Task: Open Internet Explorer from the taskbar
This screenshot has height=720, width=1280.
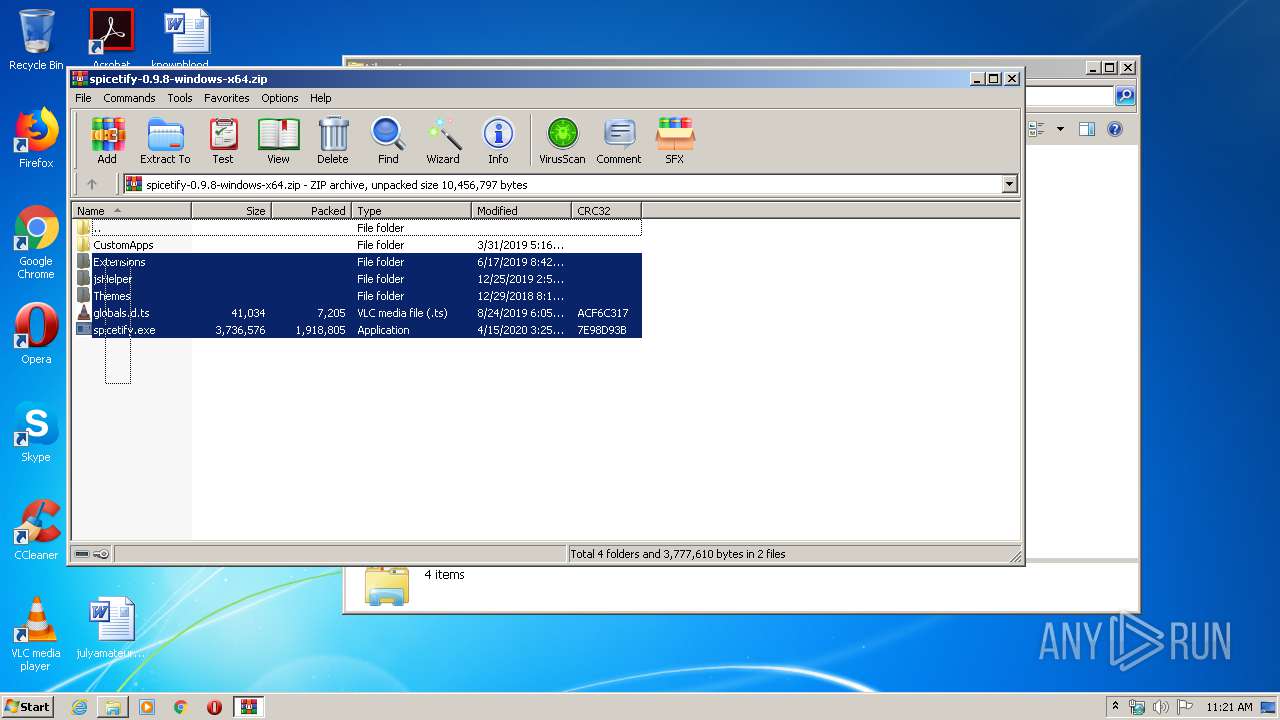Action: point(79,707)
